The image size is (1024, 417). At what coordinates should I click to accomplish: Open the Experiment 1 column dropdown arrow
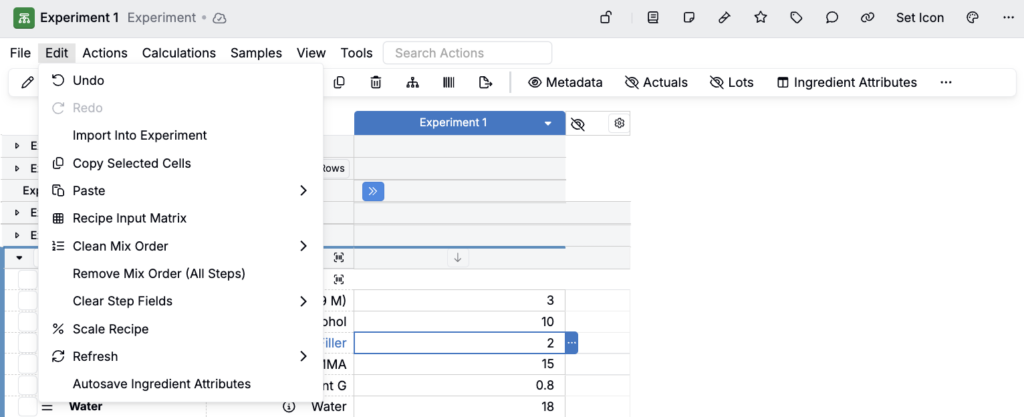[x=548, y=124]
